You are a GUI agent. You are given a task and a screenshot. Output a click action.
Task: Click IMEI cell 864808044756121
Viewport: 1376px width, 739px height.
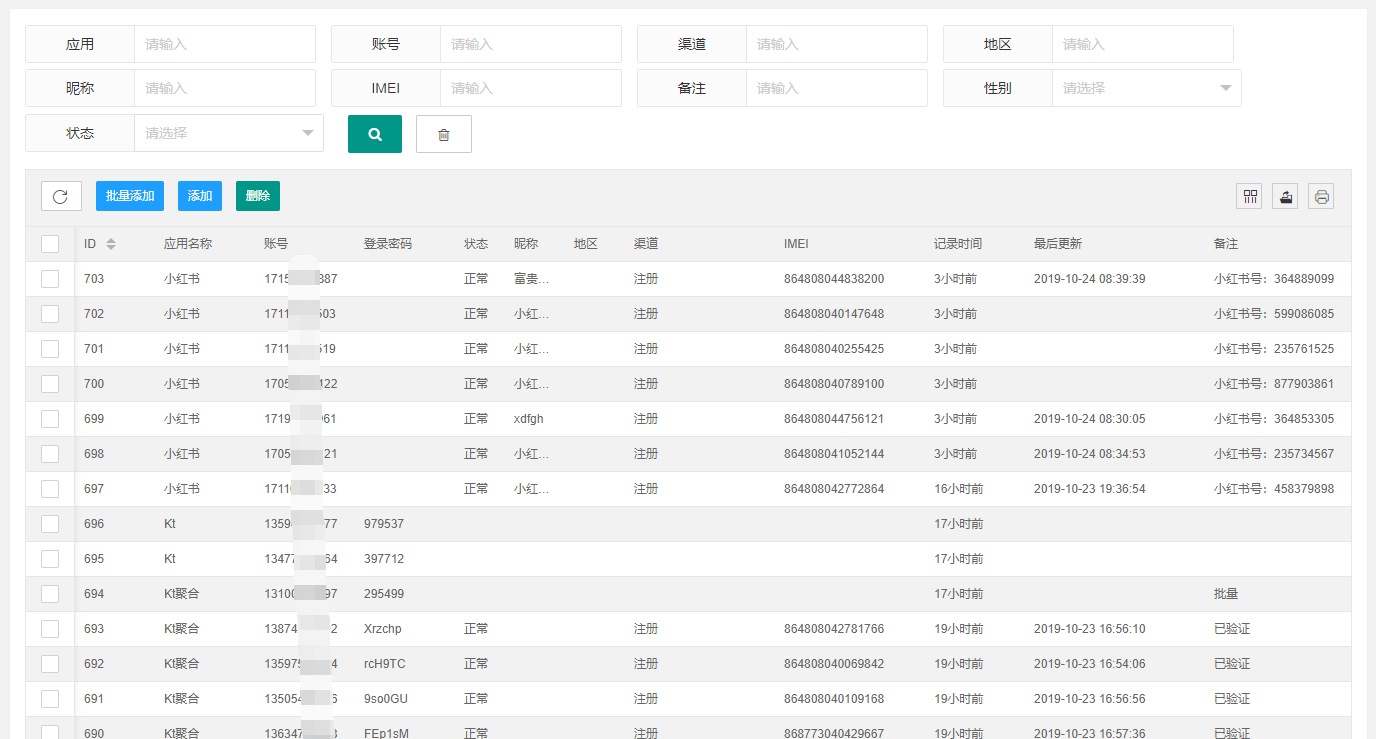click(x=834, y=419)
